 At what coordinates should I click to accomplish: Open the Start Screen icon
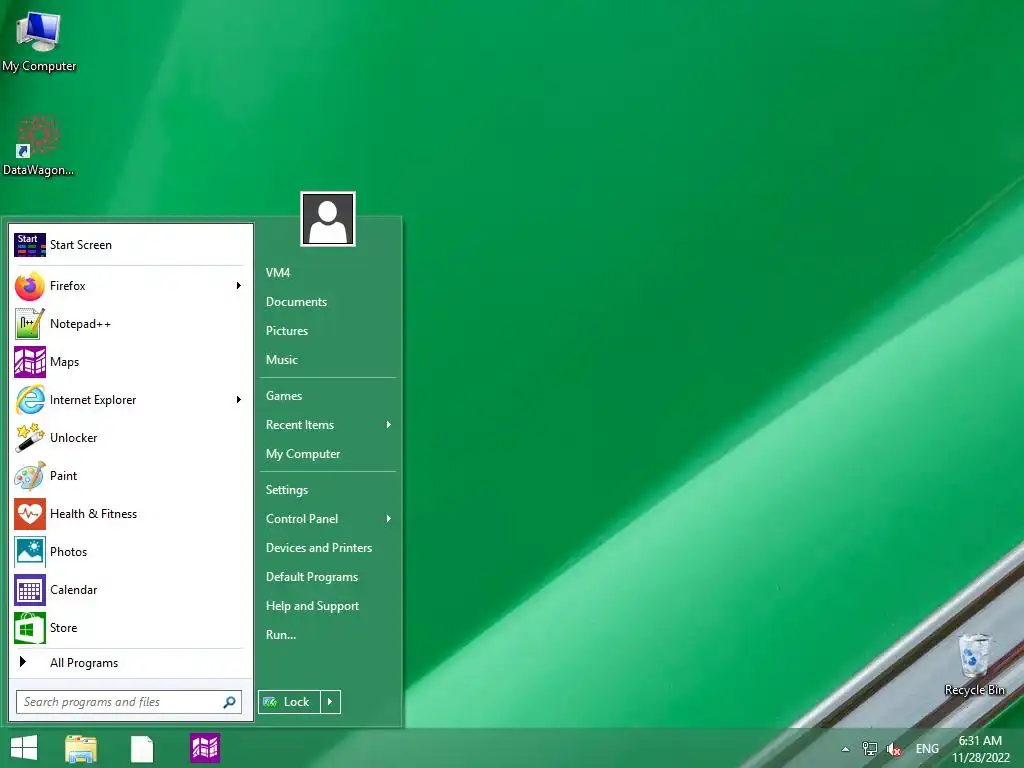(x=30, y=245)
